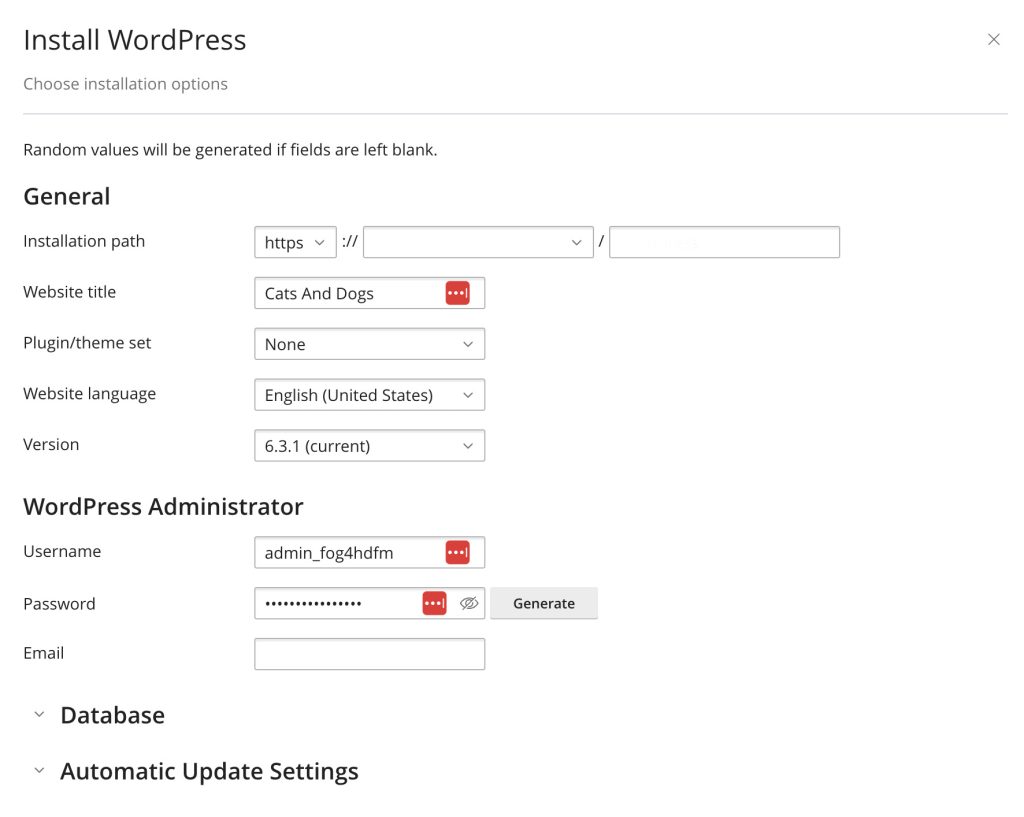1024x817 pixels.
Task: Click the Email input field
Action: pos(369,654)
